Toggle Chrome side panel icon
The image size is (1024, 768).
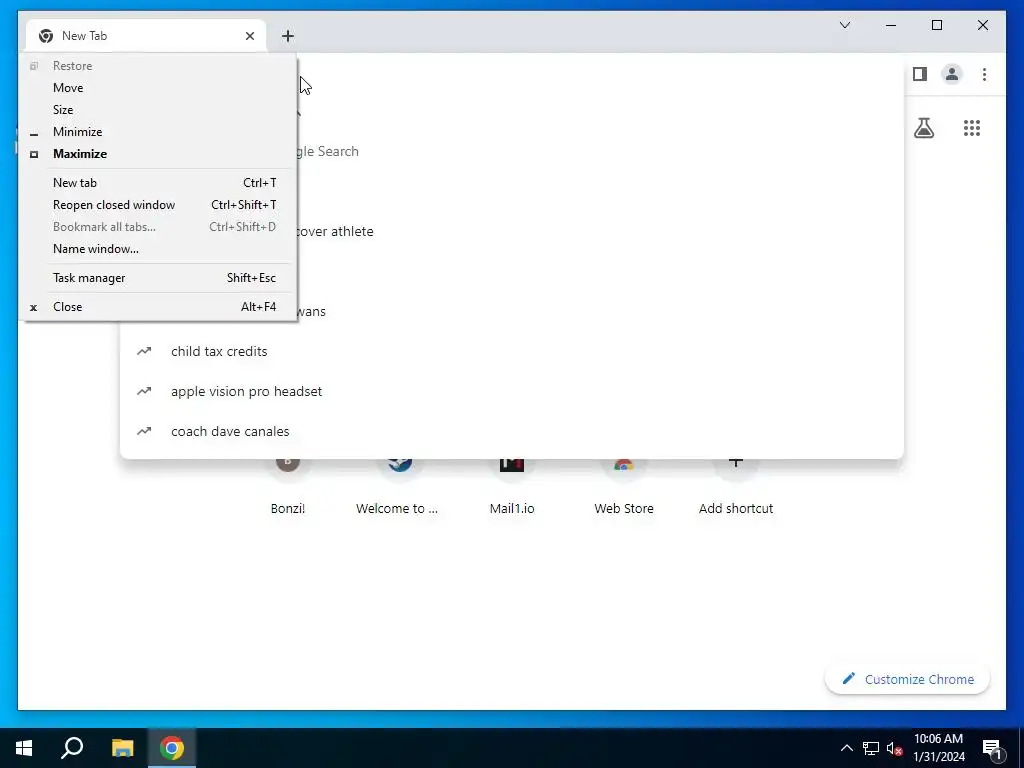click(x=920, y=74)
